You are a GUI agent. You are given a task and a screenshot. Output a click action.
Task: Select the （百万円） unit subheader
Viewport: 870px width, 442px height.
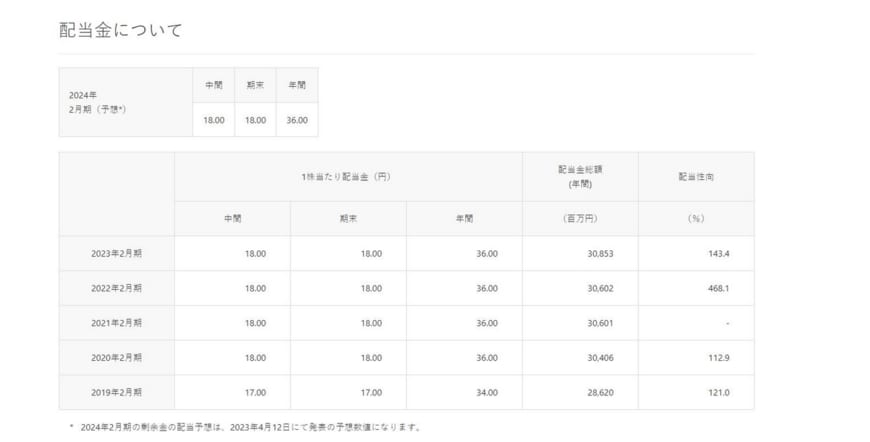[x=579, y=219]
